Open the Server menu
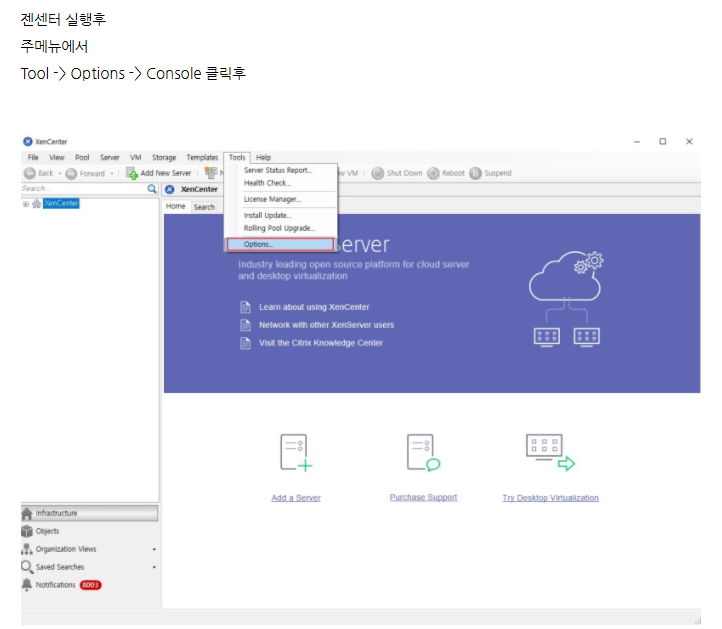 (x=110, y=157)
